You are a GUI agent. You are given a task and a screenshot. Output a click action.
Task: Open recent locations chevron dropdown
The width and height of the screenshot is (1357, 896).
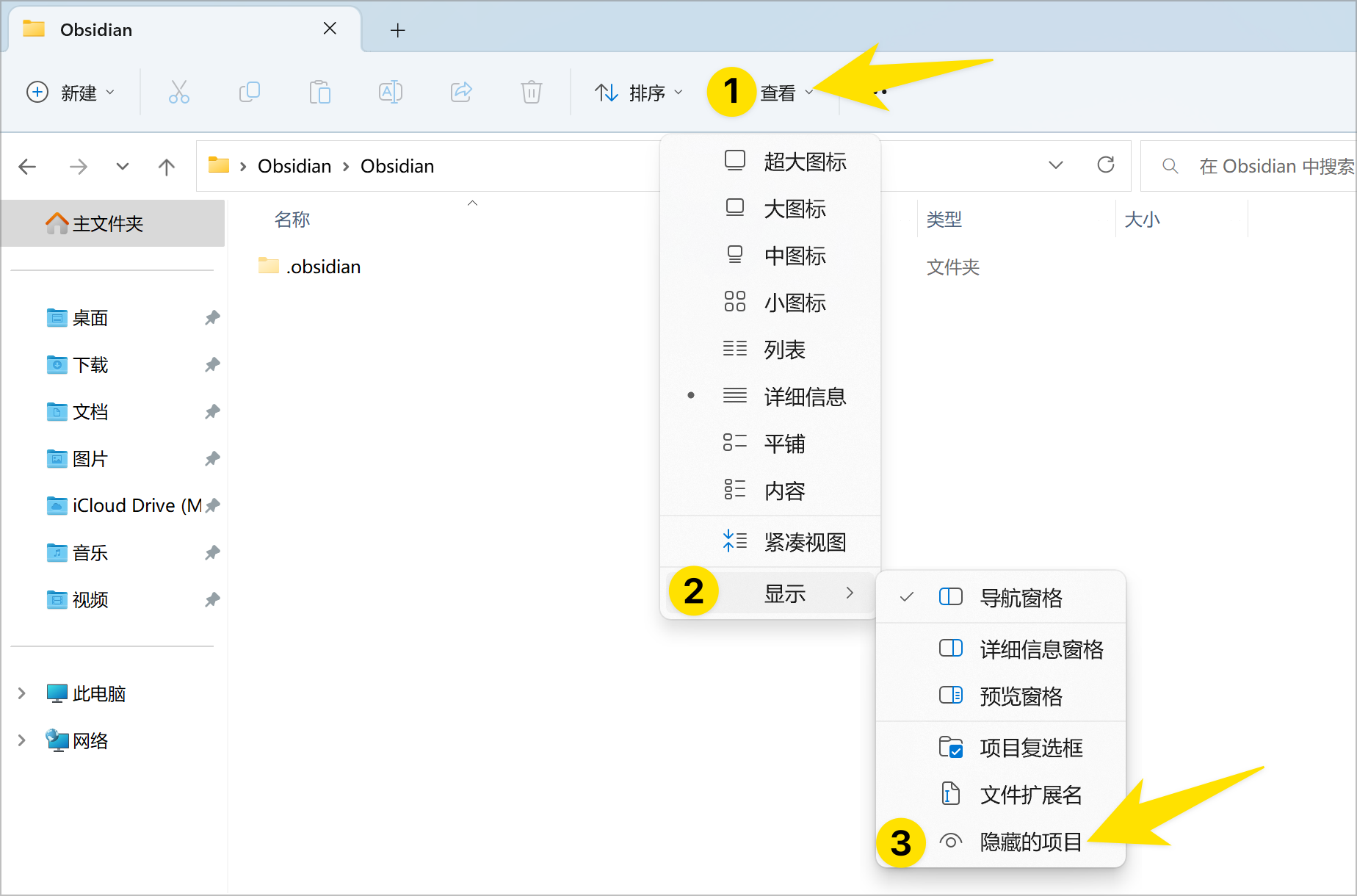pyautogui.click(x=123, y=167)
